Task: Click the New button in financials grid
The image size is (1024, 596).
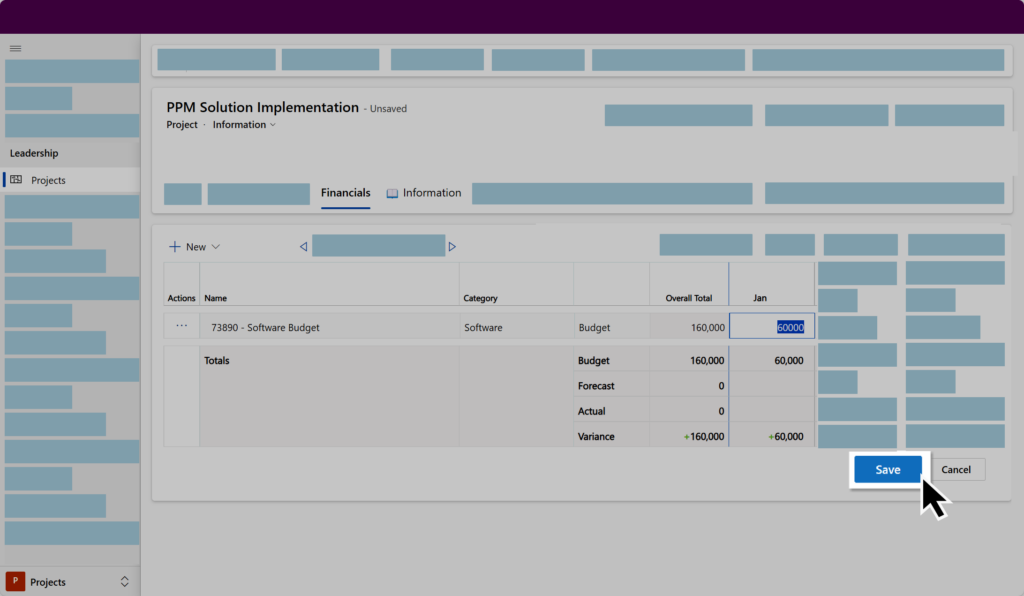Action: [195, 247]
